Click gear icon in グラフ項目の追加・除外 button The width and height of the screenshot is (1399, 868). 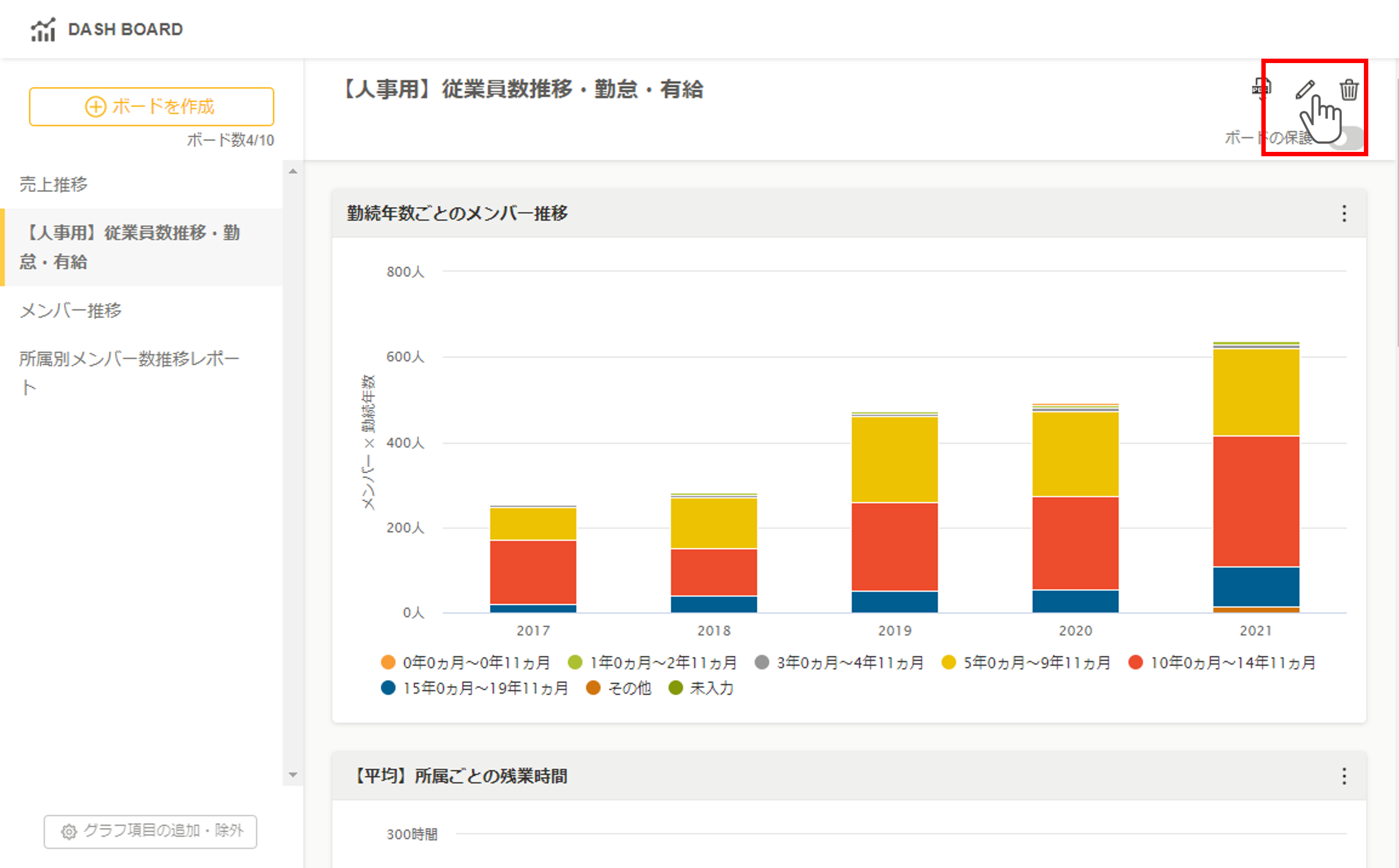point(69,831)
